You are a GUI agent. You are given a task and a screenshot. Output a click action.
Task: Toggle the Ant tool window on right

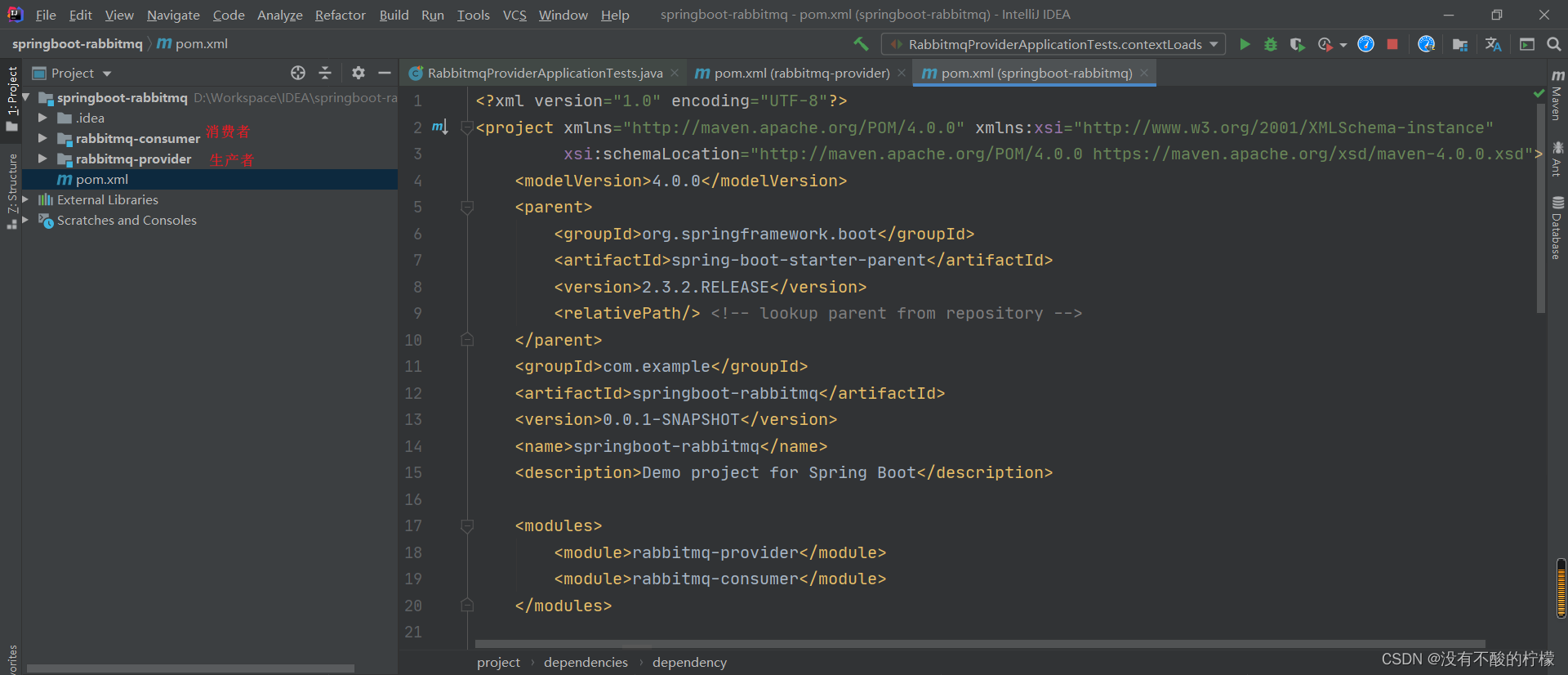tap(1557, 159)
